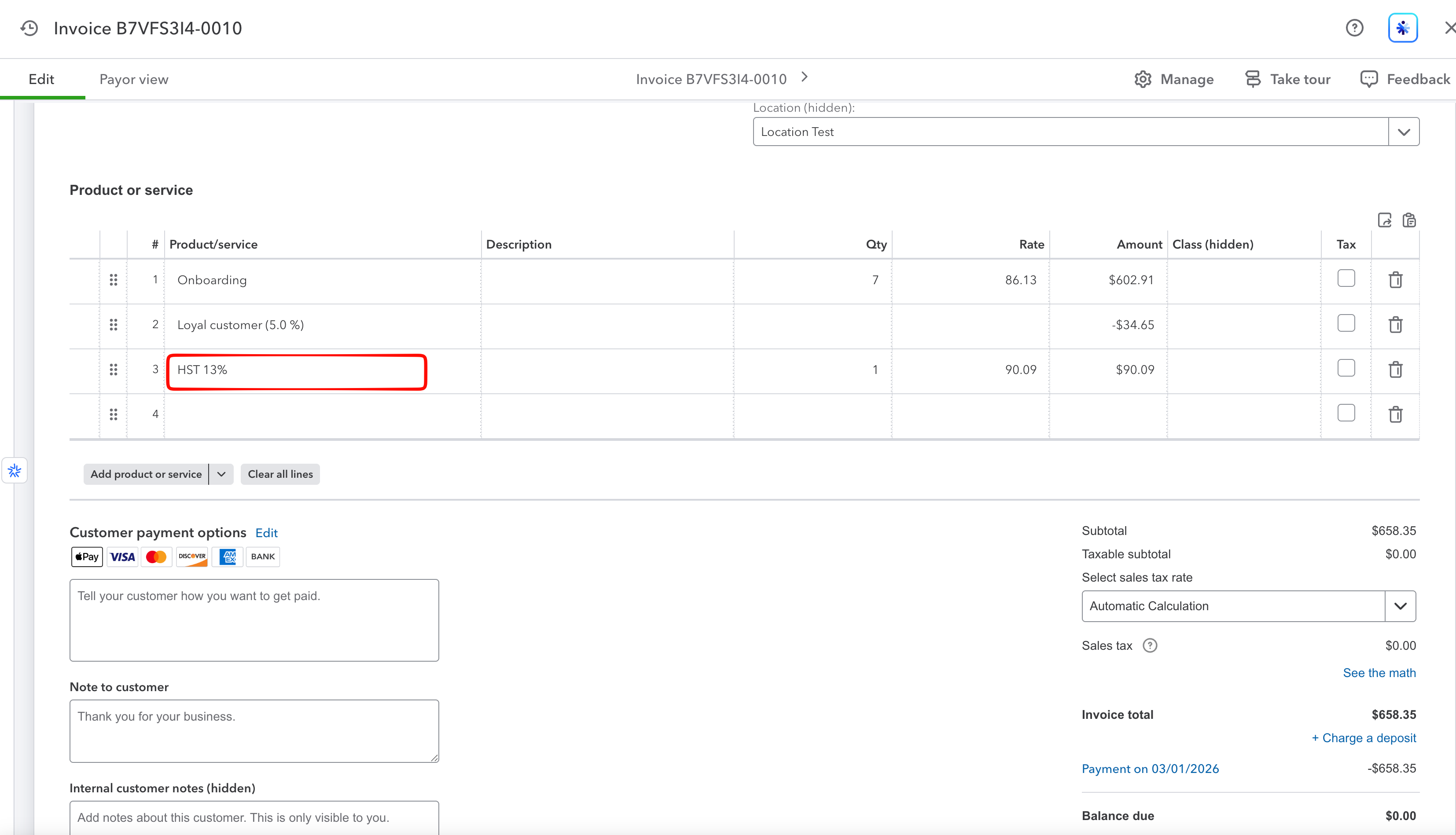Toggle Tax checkbox for HST 13% line
The image size is (1456, 835).
tap(1346, 368)
